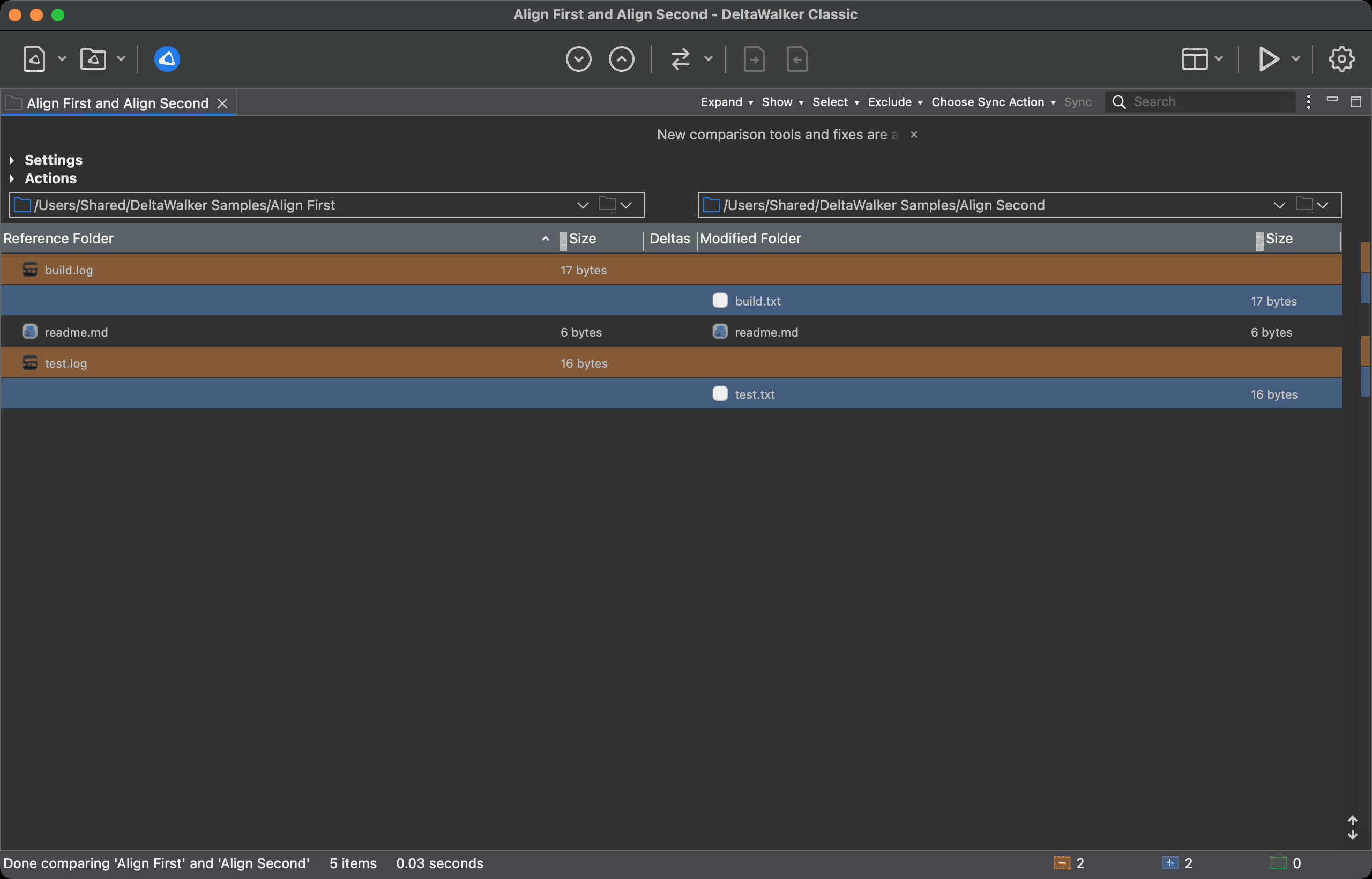Open the vertical three-dots view menu
Screen dimensions: 1372x879
tap(1308, 102)
